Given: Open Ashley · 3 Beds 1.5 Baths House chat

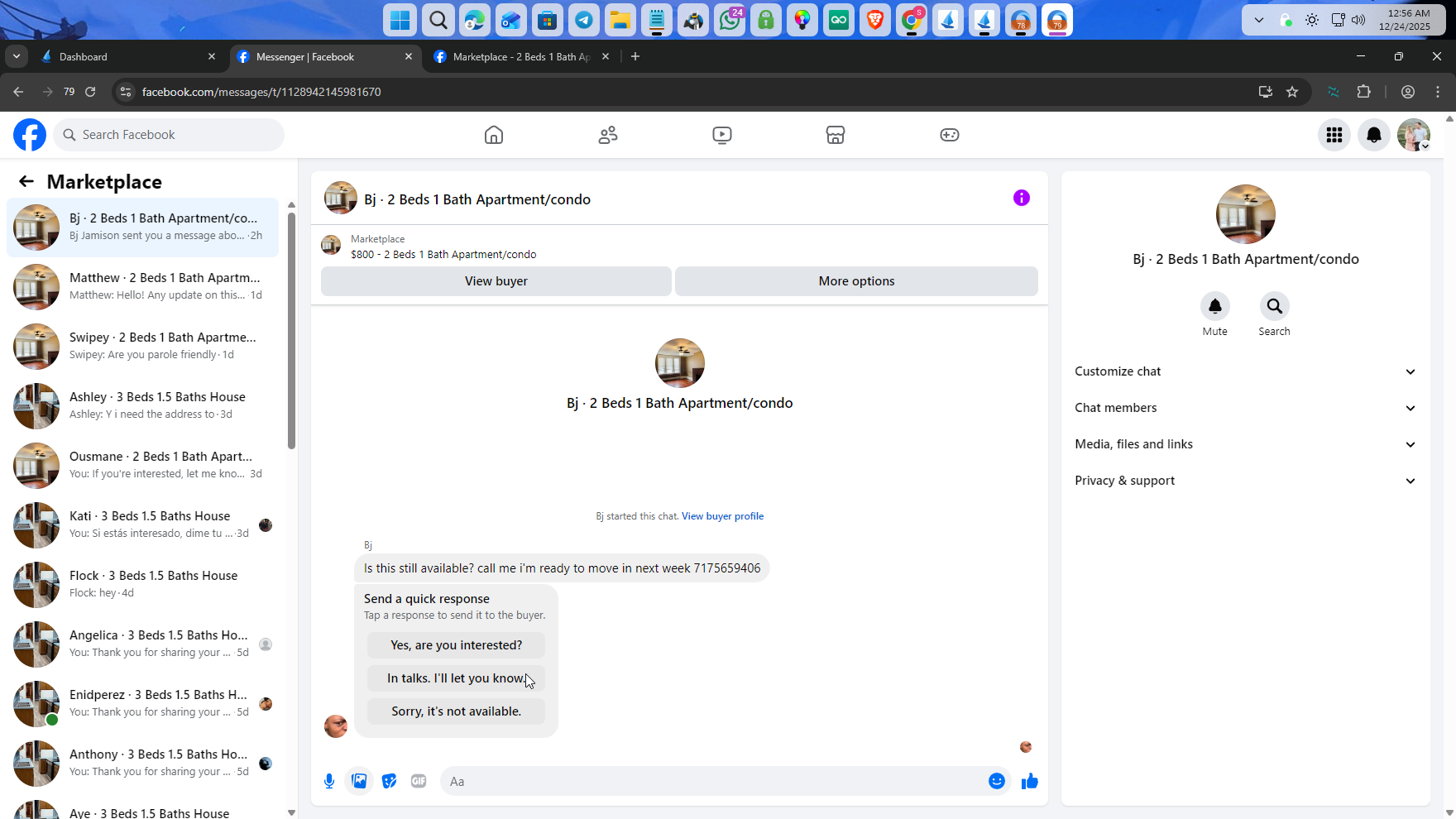Looking at the screenshot, I should click(x=142, y=405).
